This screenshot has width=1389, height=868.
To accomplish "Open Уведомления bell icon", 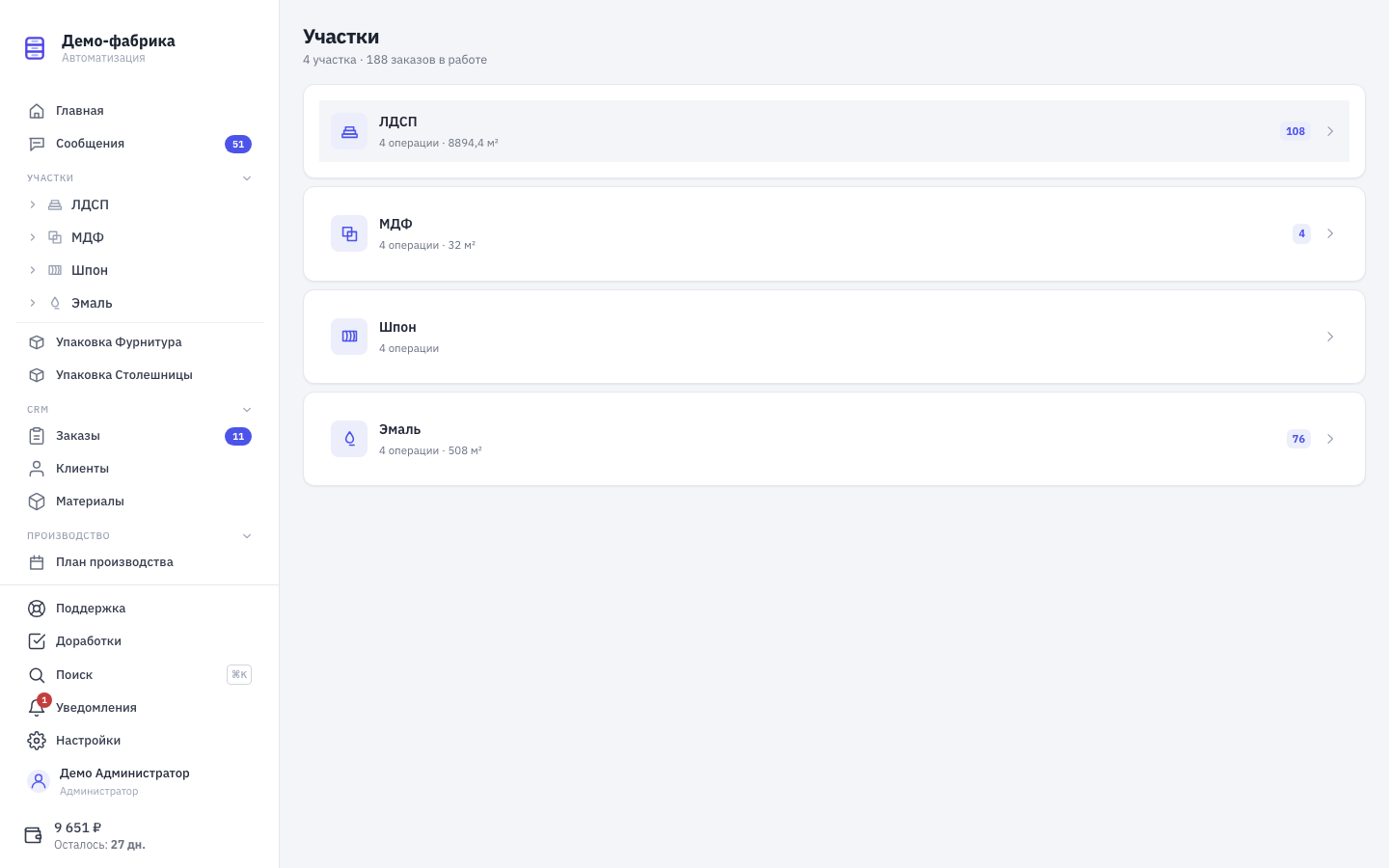I will (x=37, y=708).
